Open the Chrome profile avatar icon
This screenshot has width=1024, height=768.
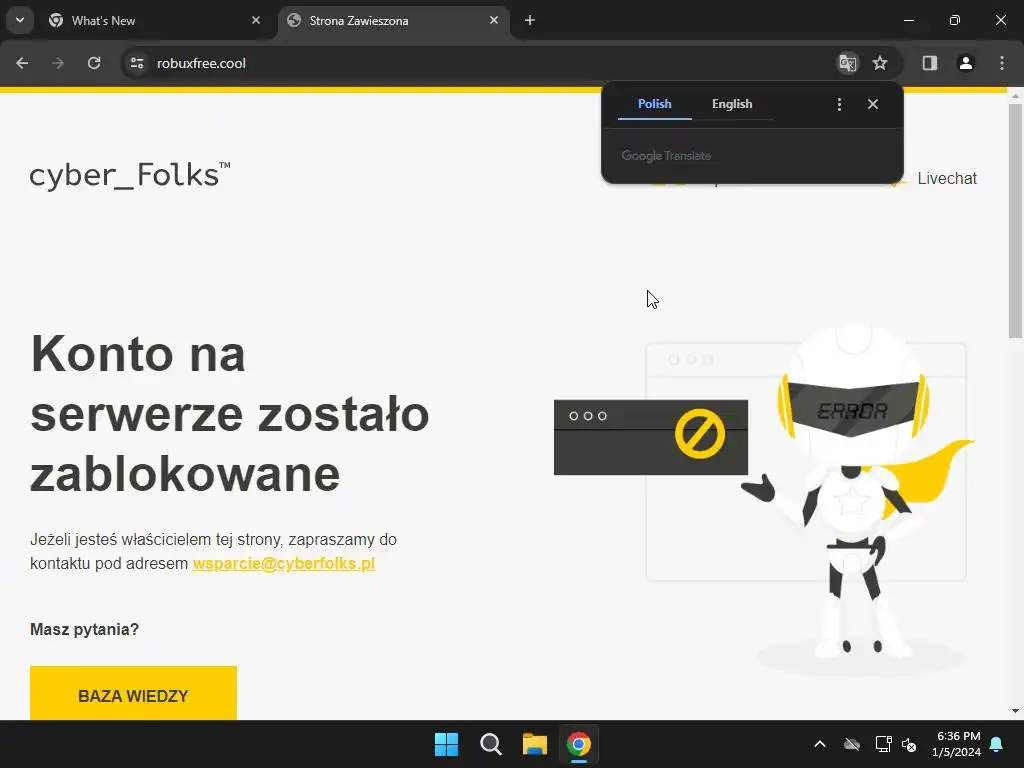tap(965, 63)
